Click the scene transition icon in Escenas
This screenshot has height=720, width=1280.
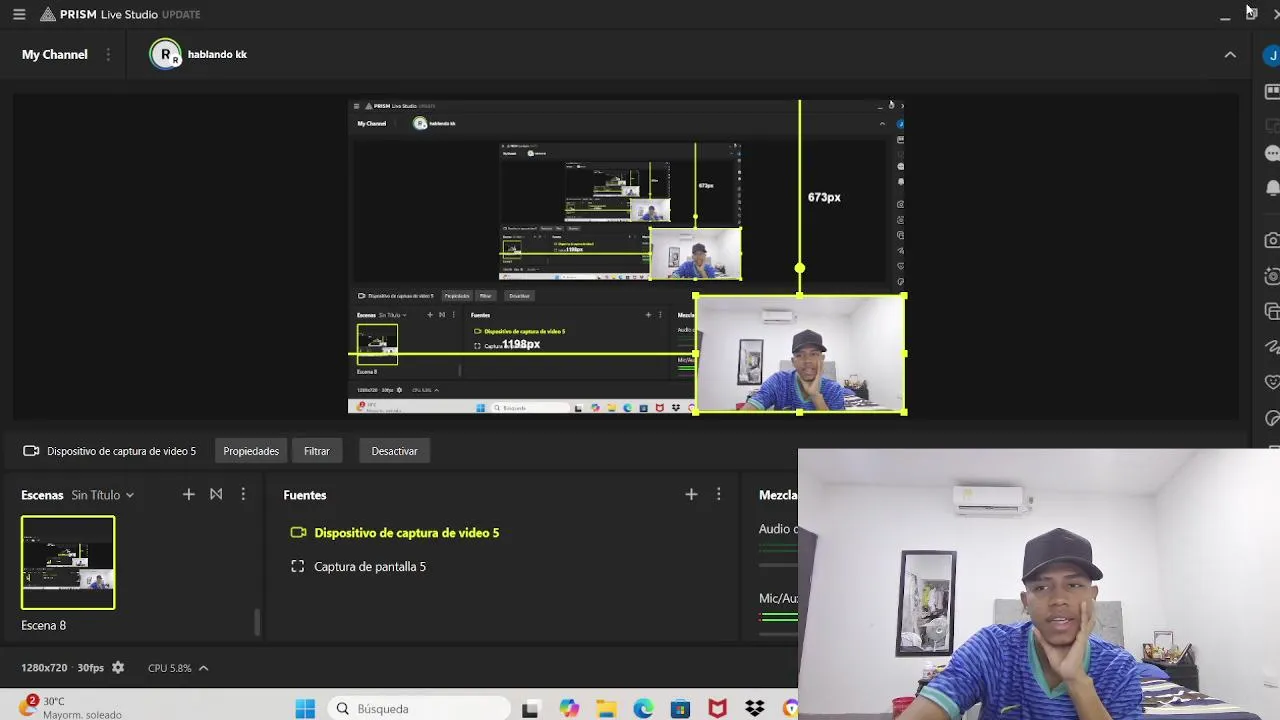[x=216, y=494]
